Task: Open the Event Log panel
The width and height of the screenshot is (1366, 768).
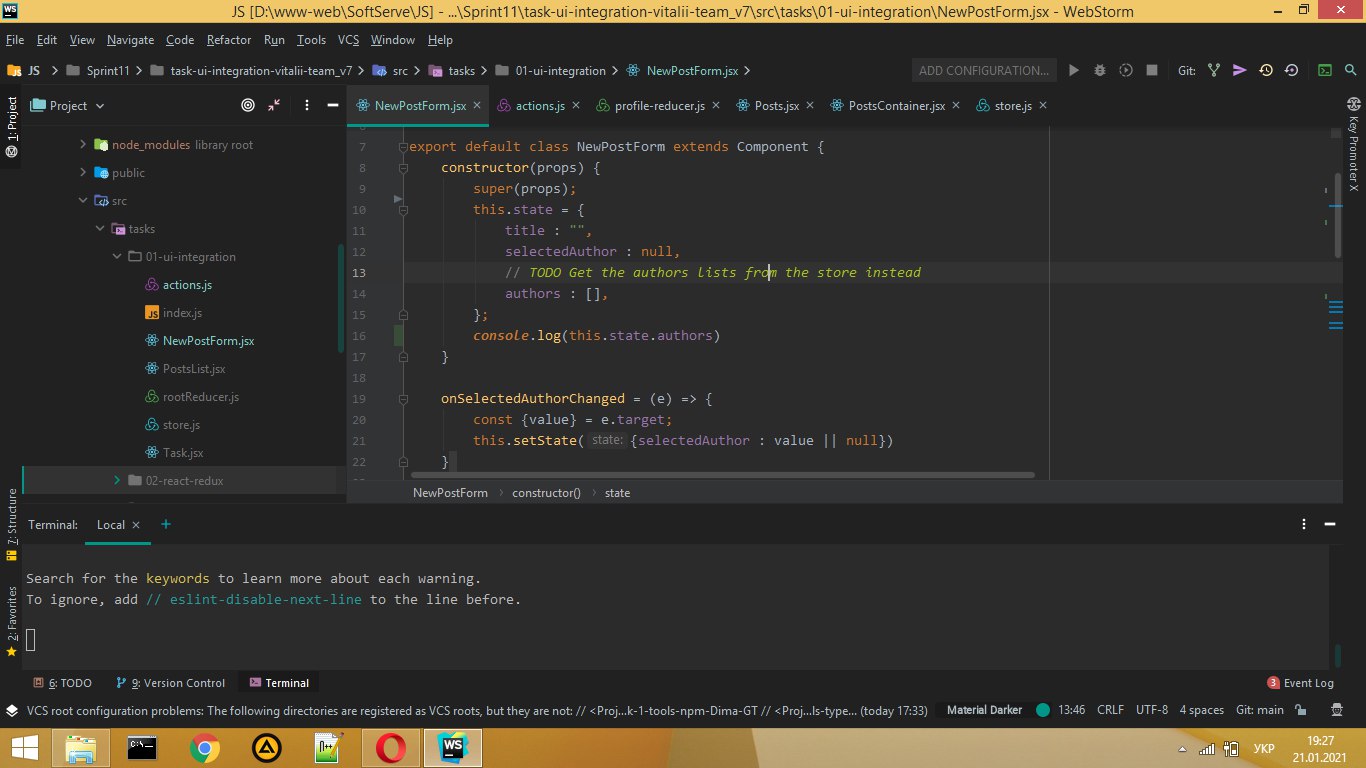Action: click(x=1300, y=683)
